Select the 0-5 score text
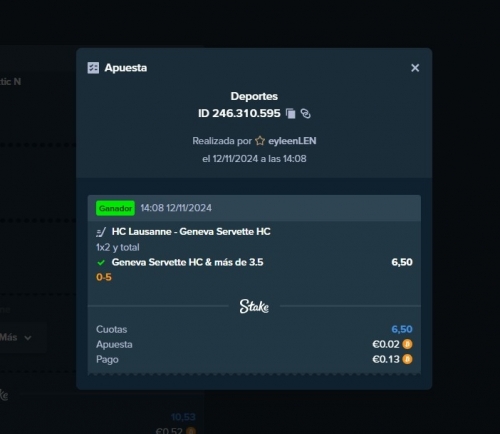The height and width of the screenshot is (434, 500). pyautogui.click(x=104, y=277)
